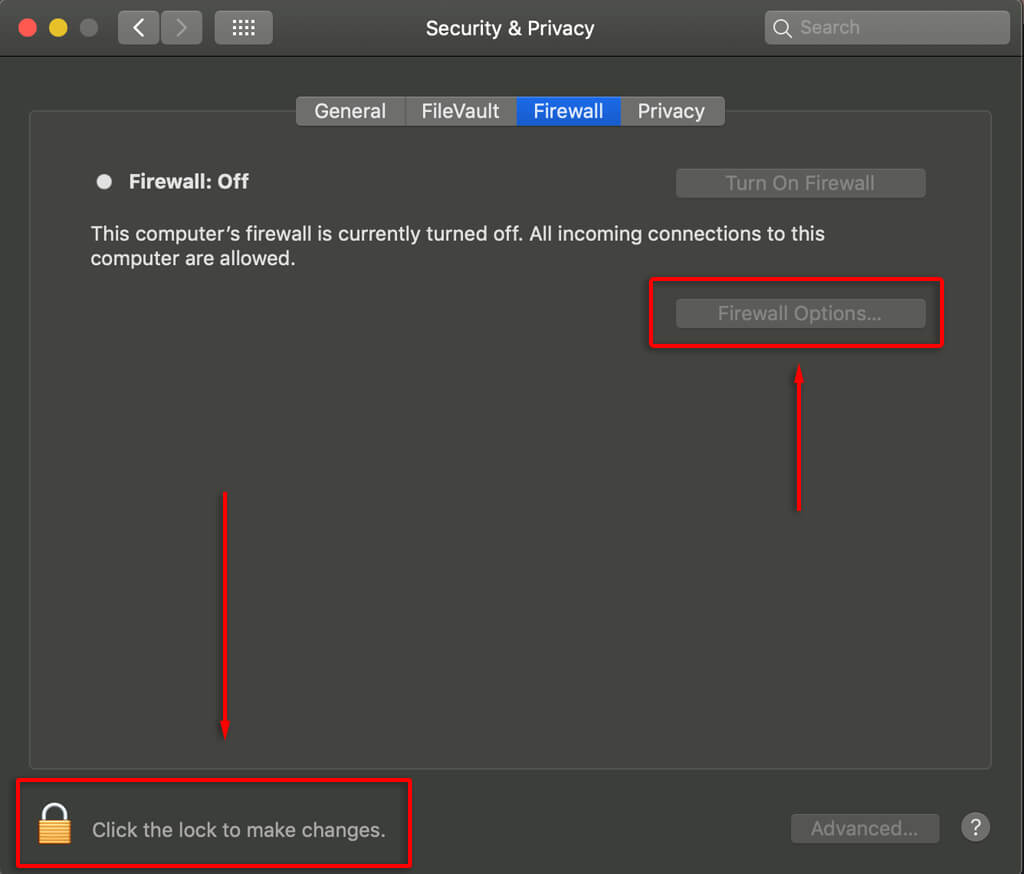
Task: Click the Security & Privacy window title
Action: click(510, 28)
